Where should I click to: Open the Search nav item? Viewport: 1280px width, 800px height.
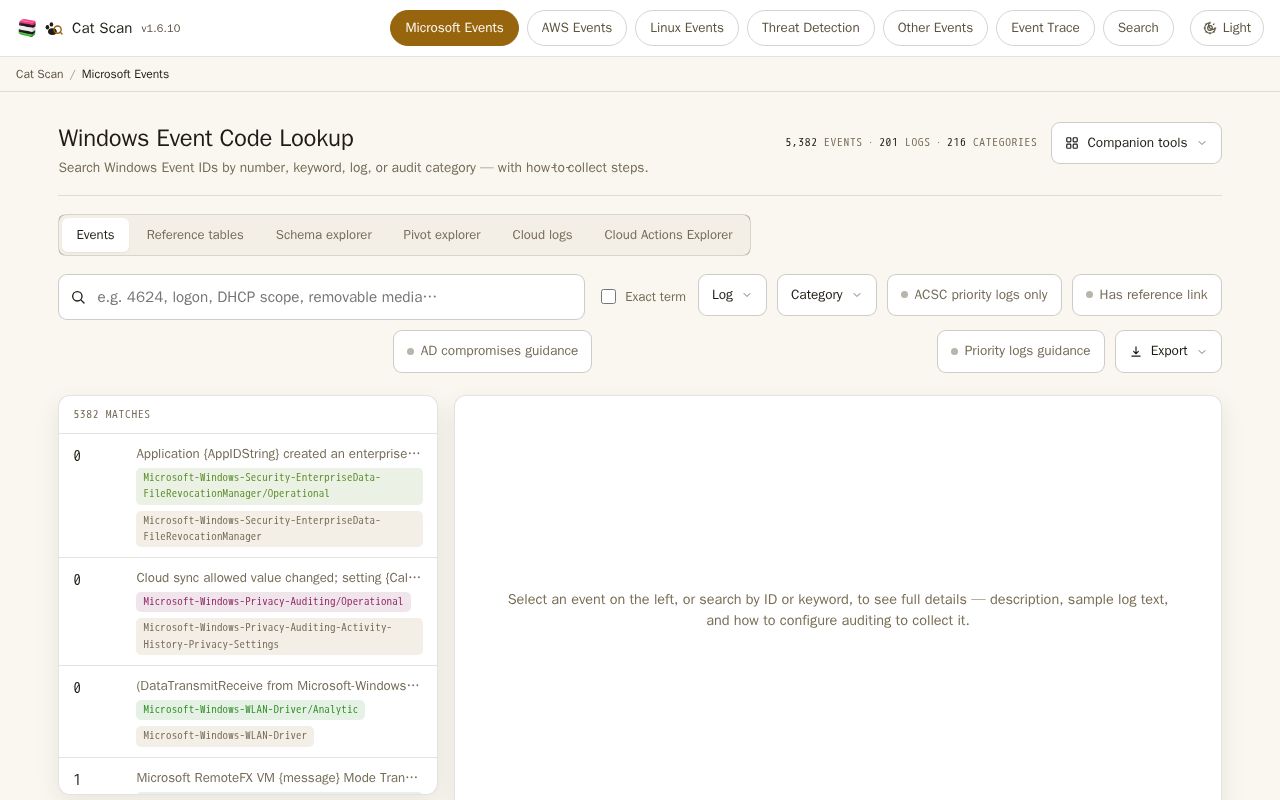point(1138,28)
